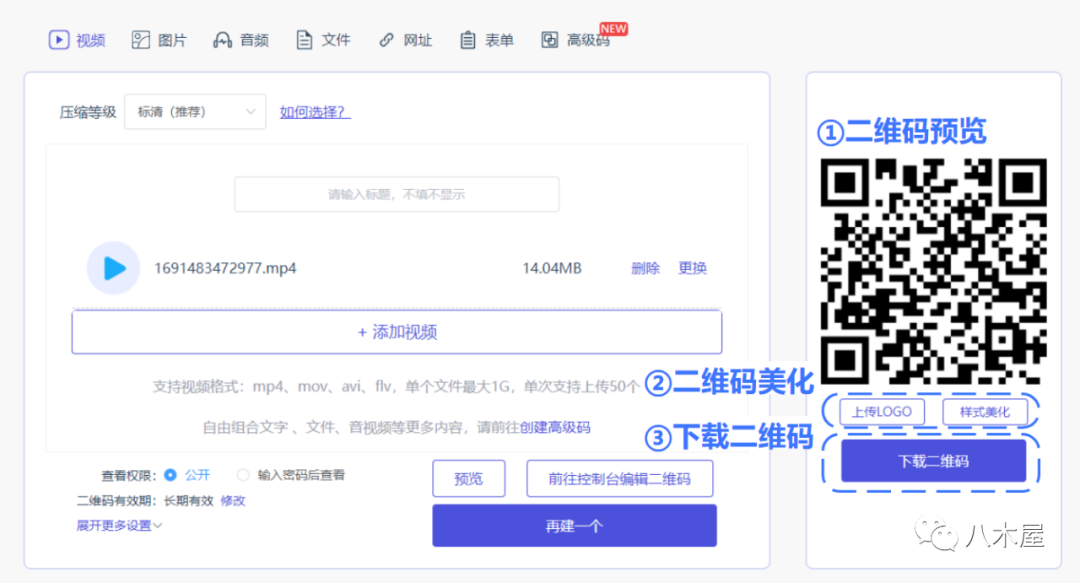The height and width of the screenshot is (583, 1080).
Task: Click 修改 next to validity period
Action: 233,500
